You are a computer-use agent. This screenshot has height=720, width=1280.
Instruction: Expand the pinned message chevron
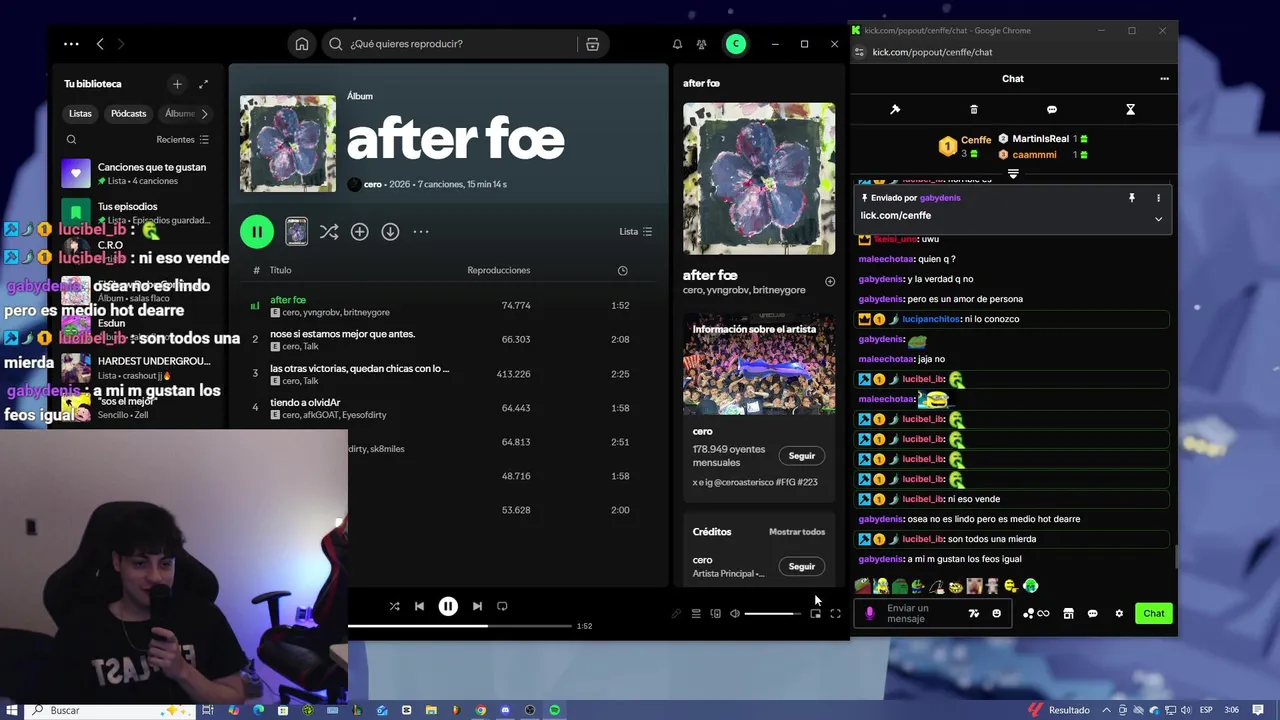[x=1158, y=219]
